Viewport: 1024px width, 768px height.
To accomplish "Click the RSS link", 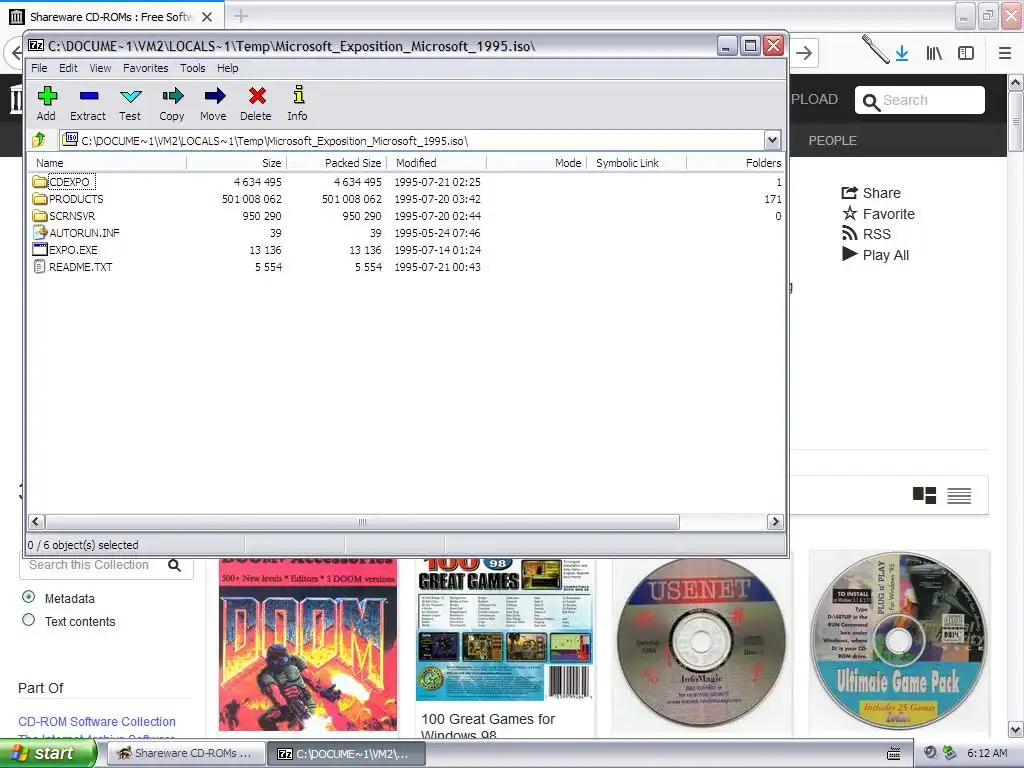I will point(866,234).
